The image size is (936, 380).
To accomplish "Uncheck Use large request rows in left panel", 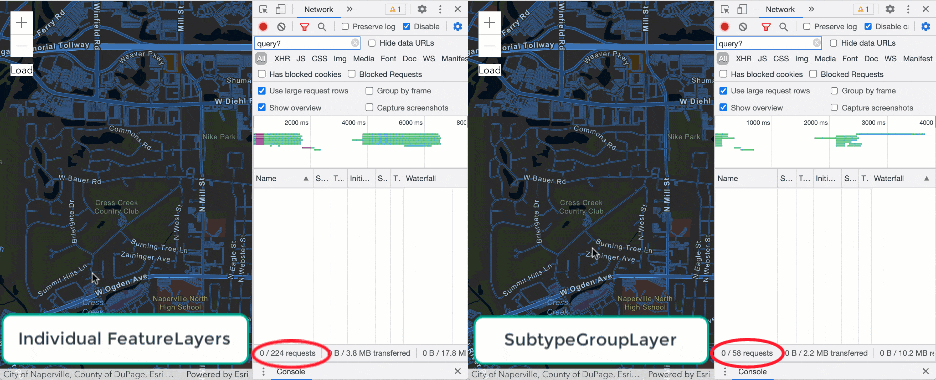I will click(261, 91).
